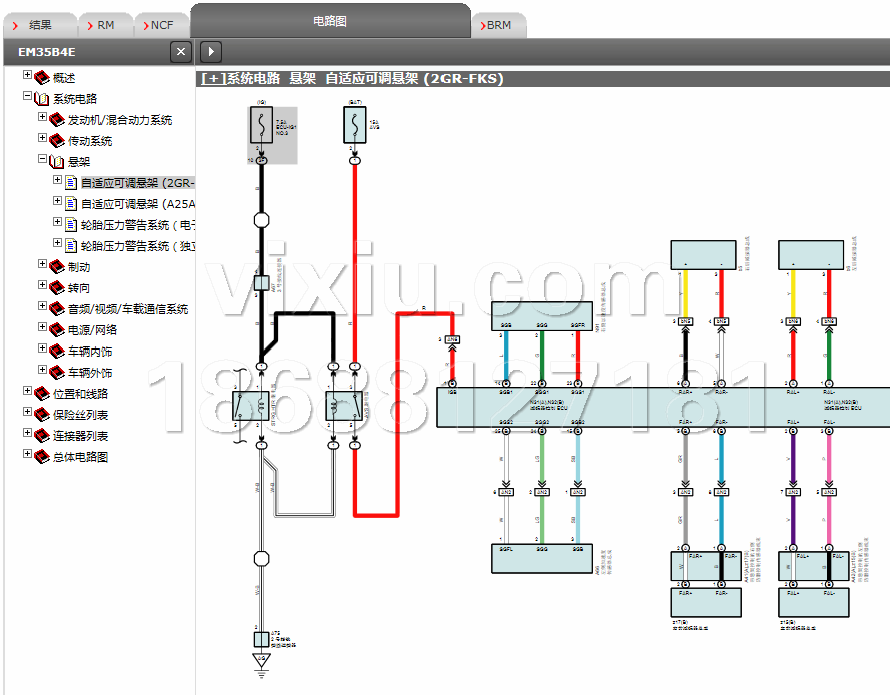Click the book icon beside 保险丝列表

click(41, 415)
